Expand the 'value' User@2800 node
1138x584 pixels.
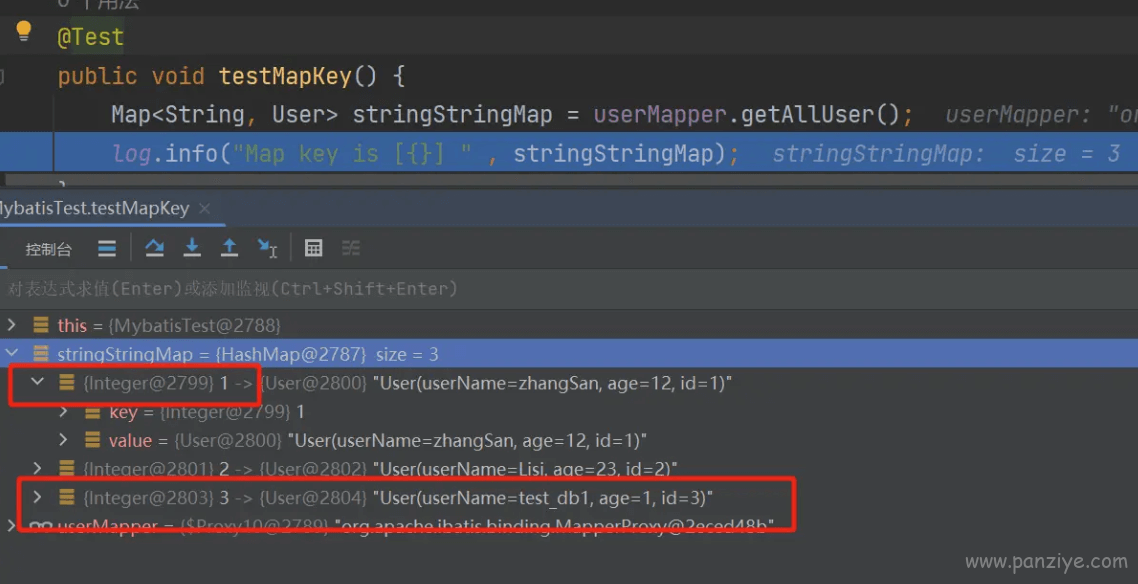pyautogui.click(x=63, y=440)
